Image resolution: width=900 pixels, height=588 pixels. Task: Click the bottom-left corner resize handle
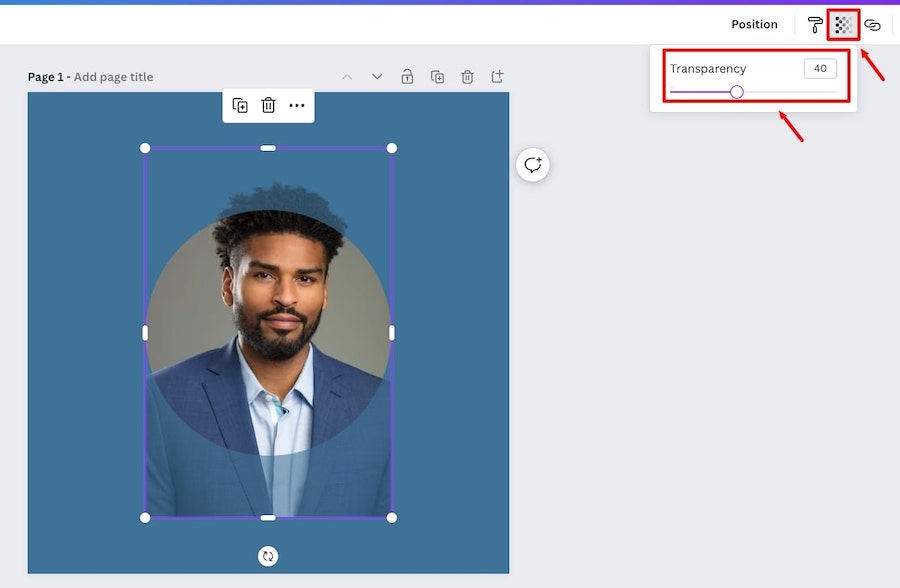point(145,518)
